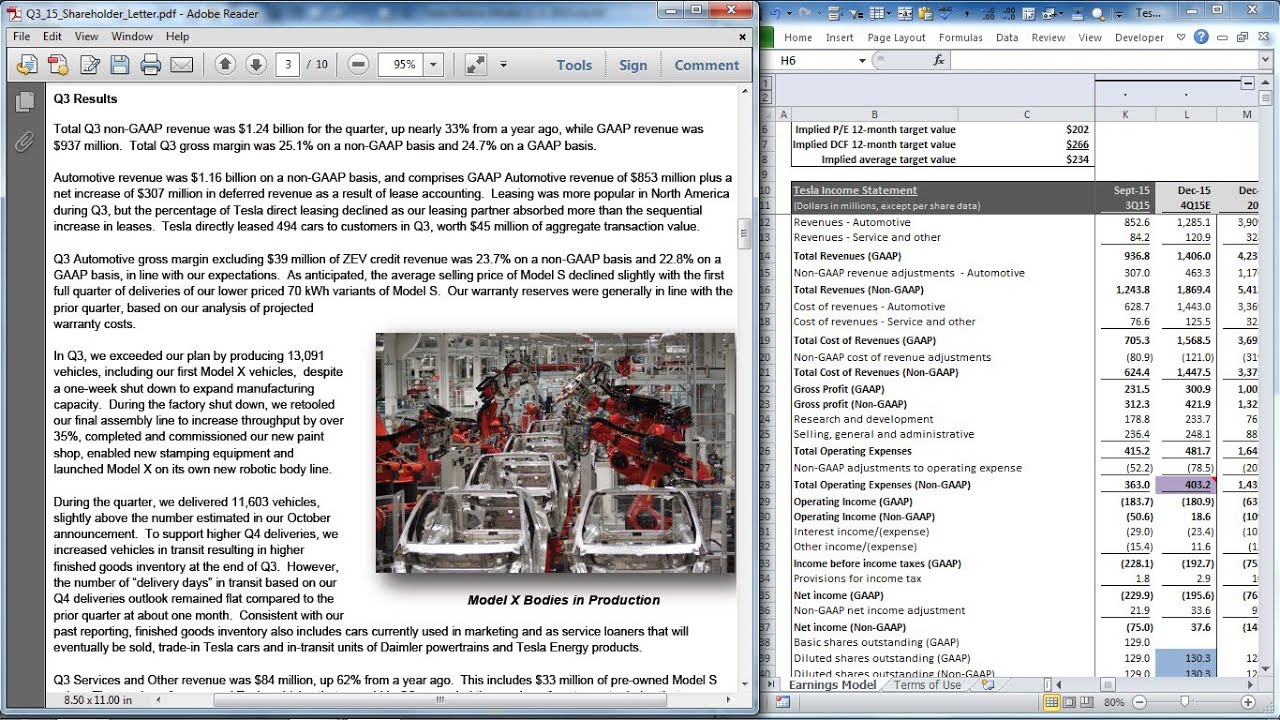This screenshot has width=1280, height=720.
Task: Open the Window menu in Adobe Reader
Action: (x=132, y=36)
